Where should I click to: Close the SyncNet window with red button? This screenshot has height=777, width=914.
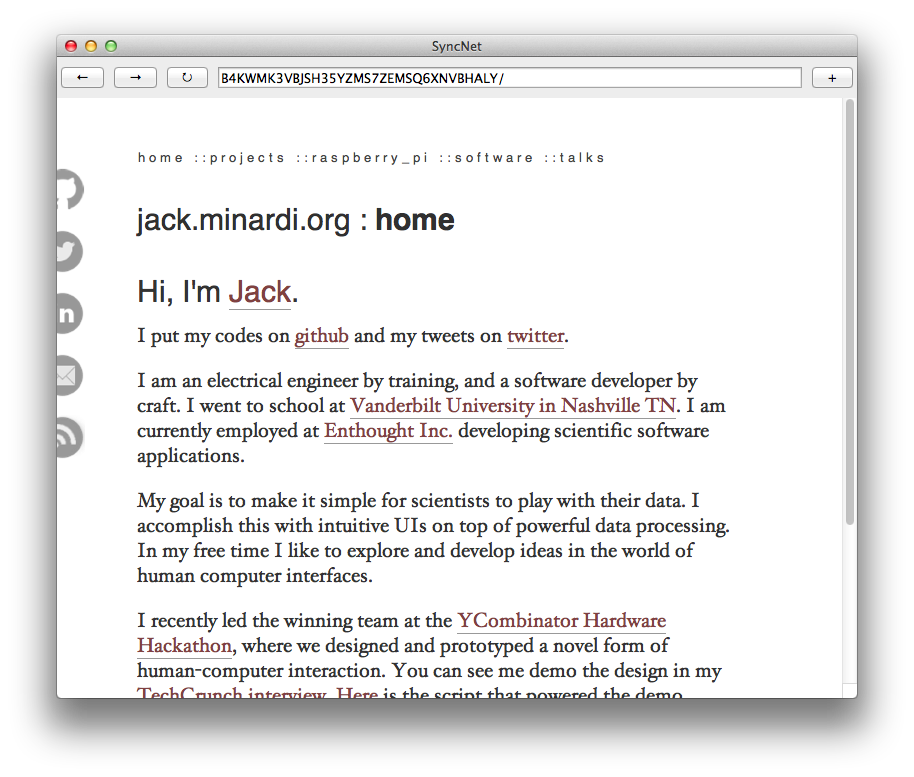point(71,46)
